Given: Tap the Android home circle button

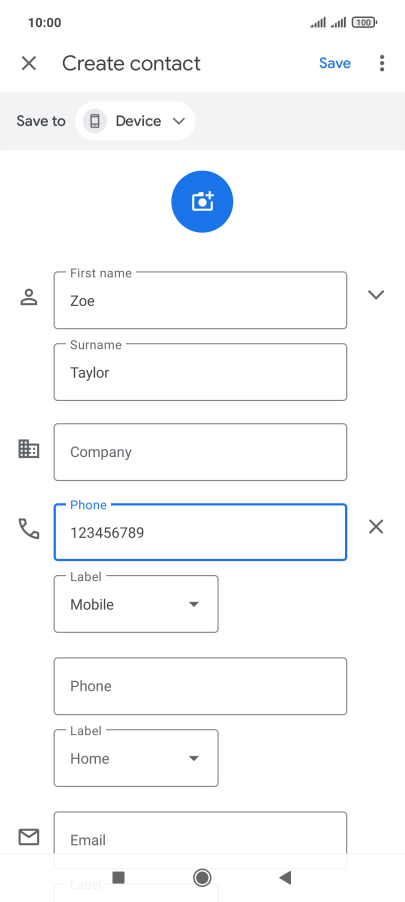Looking at the screenshot, I should 202,877.
